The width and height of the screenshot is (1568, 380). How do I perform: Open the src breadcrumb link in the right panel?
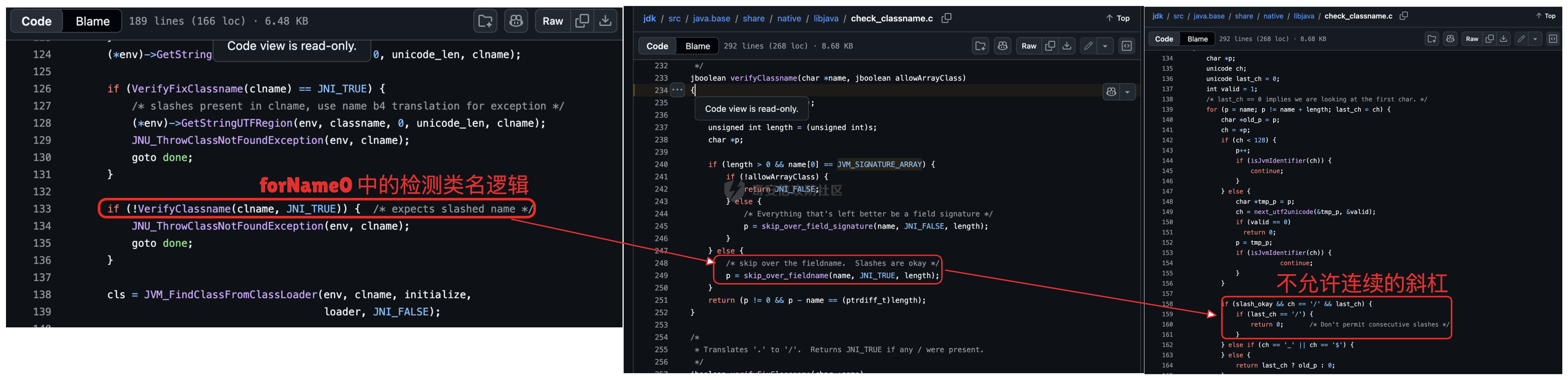[x=1178, y=16]
